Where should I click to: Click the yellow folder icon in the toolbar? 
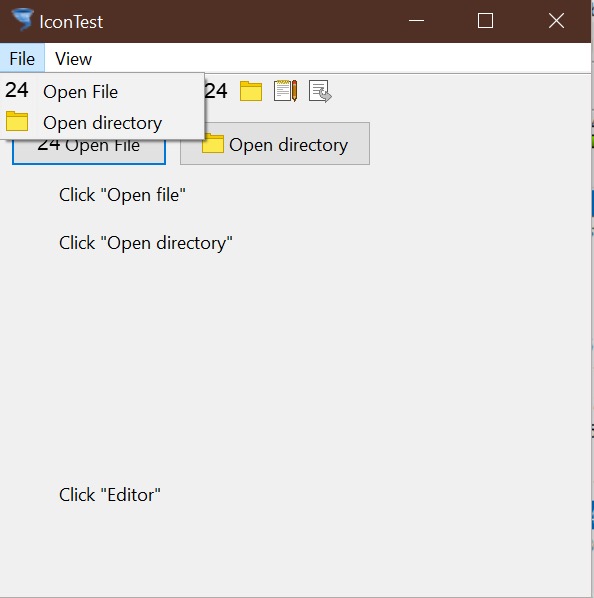click(x=251, y=91)
